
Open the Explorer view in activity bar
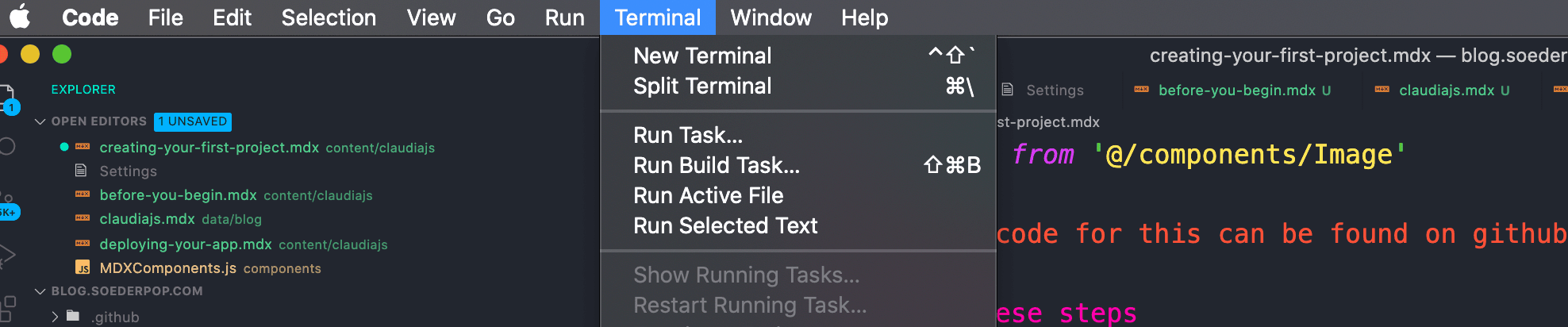pyautogui.click(x=6, y=98)
